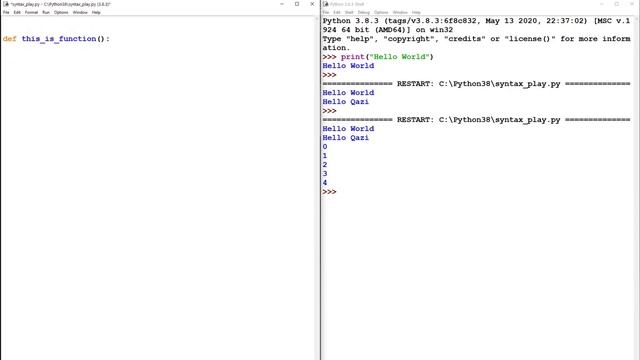Open the Format menu in the editor
The image size is (640, 360).
click(x=31, y=13)
